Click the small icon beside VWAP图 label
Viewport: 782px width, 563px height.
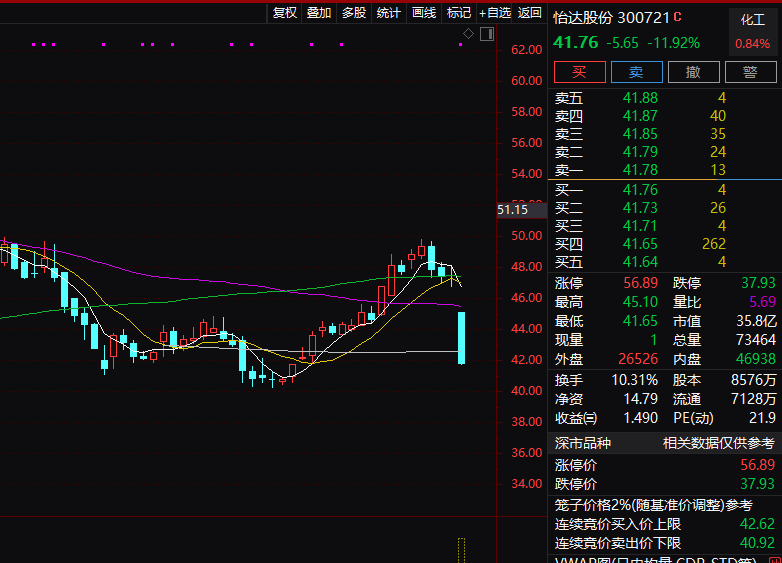click(773, 561)
